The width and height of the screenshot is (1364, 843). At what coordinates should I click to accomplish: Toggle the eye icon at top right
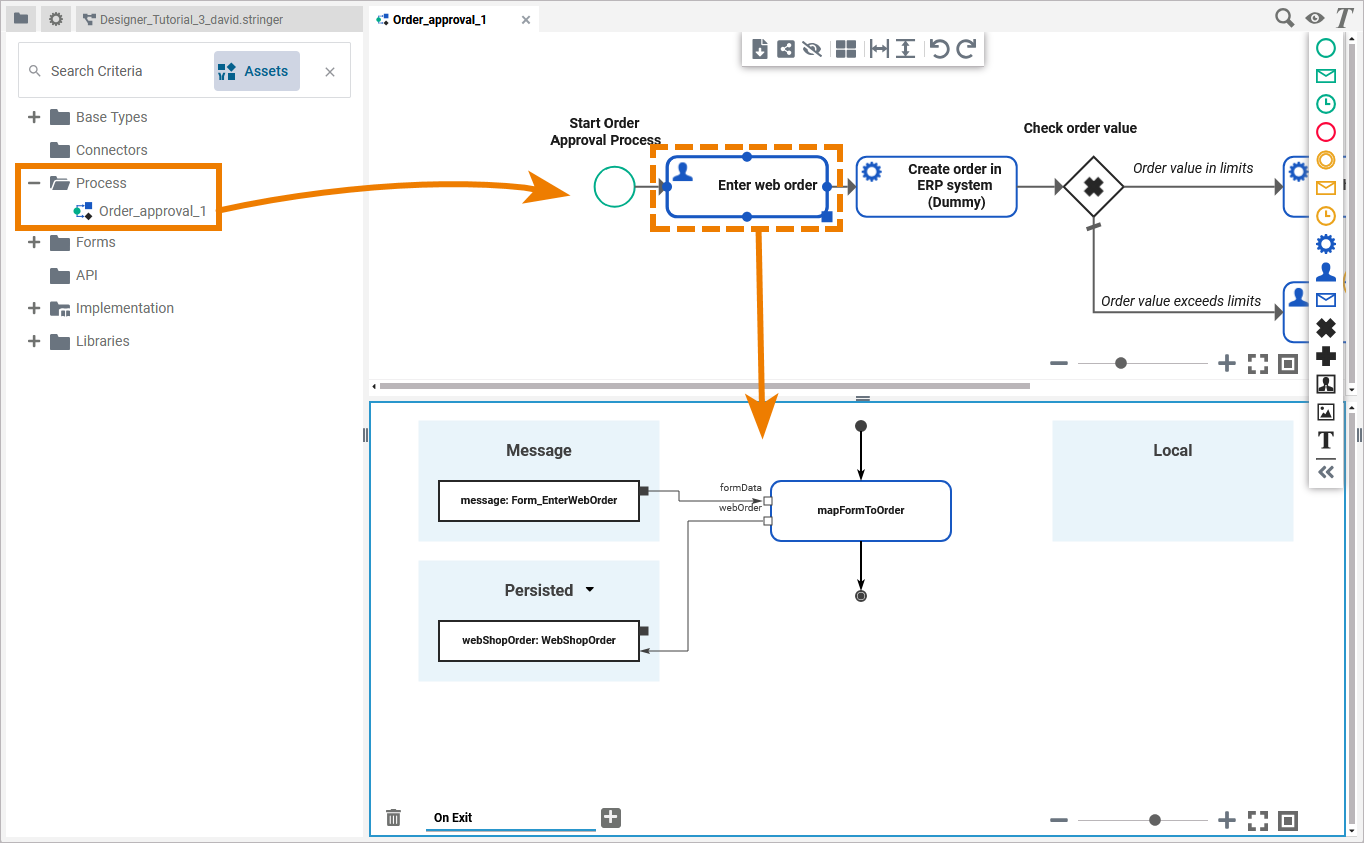click(x=1314, y=18)
